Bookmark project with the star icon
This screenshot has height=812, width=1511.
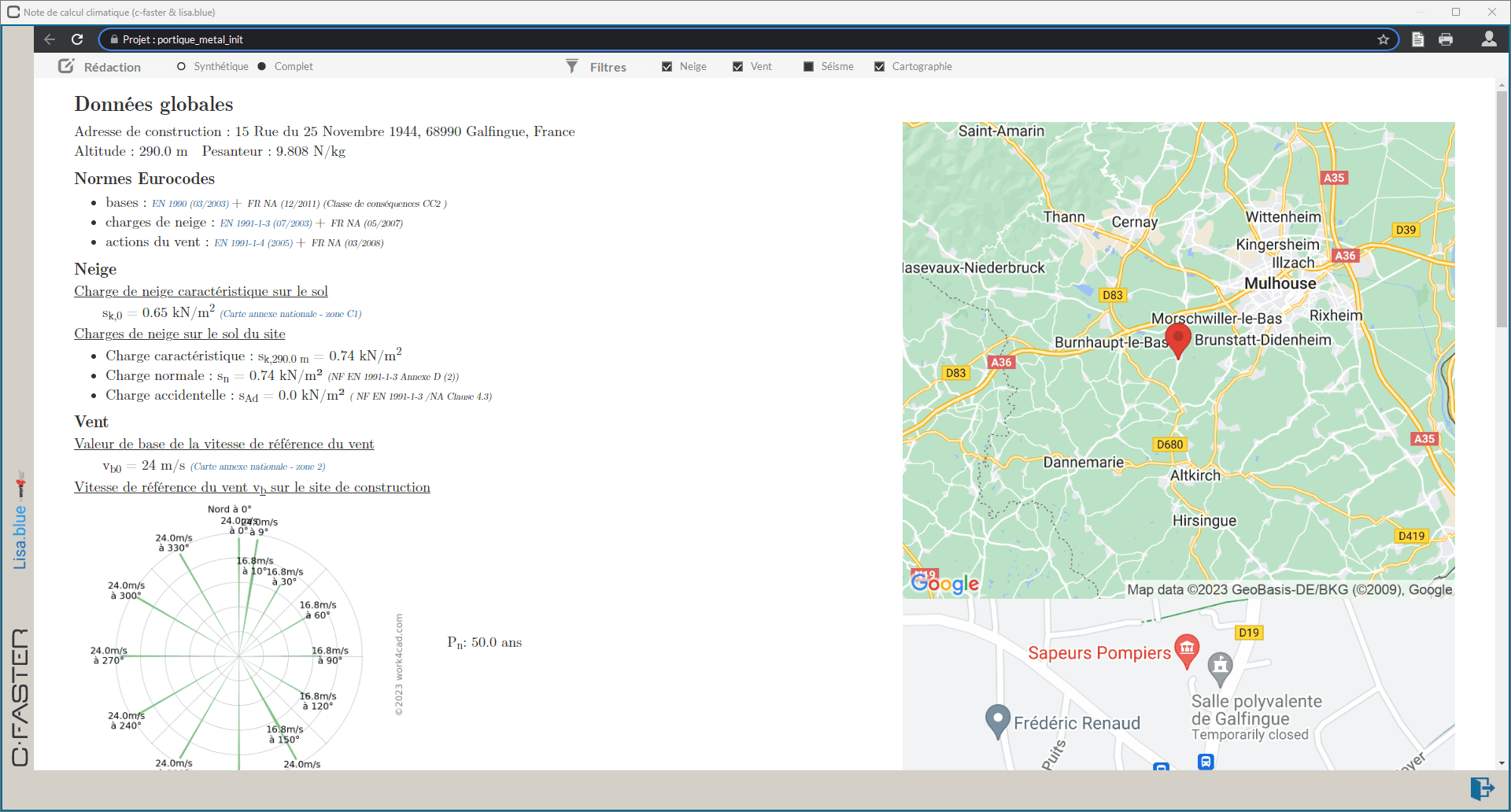[x=1383, y=39]
